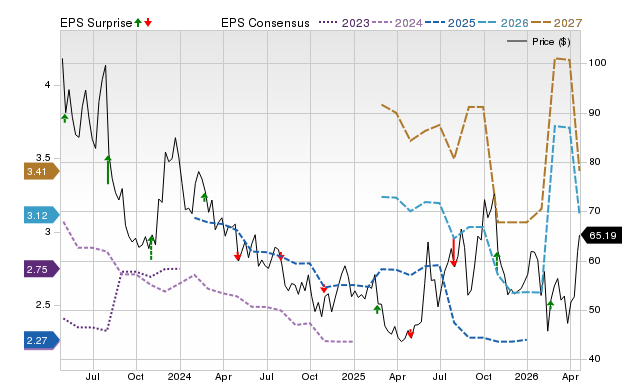This screenshot has width=640, height=382.
Task: Click the 90 price axis label
Action: (595, 113)
